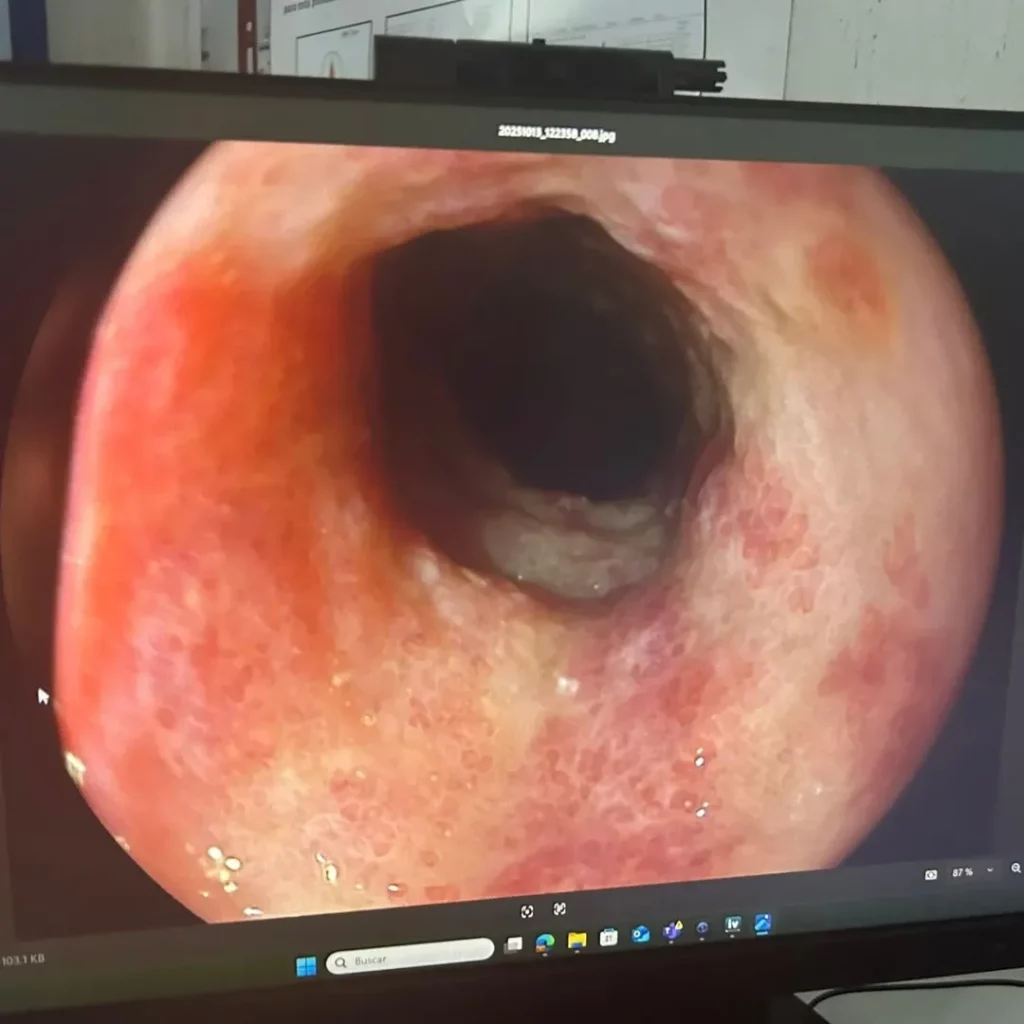Click the right viewer icon below the image
1024x1024 pixels.
pyautogui.click(x=559, y=909)
